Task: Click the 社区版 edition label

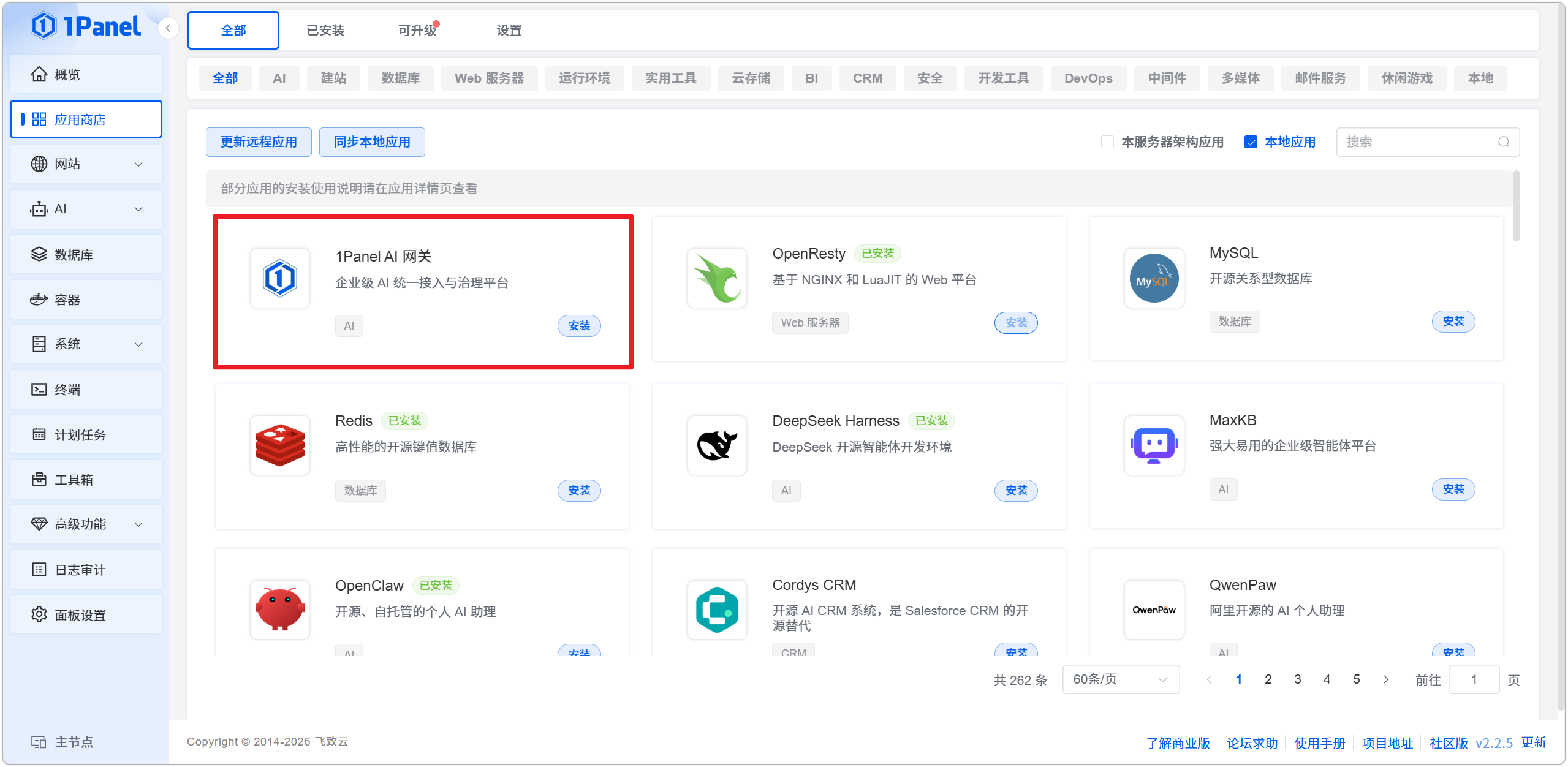Action: [x=1449, y=743]
